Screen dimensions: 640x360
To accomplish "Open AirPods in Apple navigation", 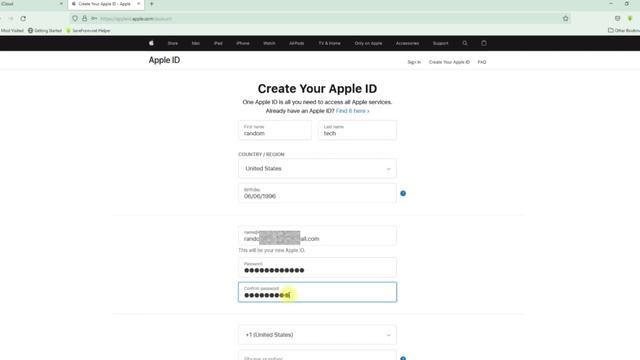I will (297, 43).
